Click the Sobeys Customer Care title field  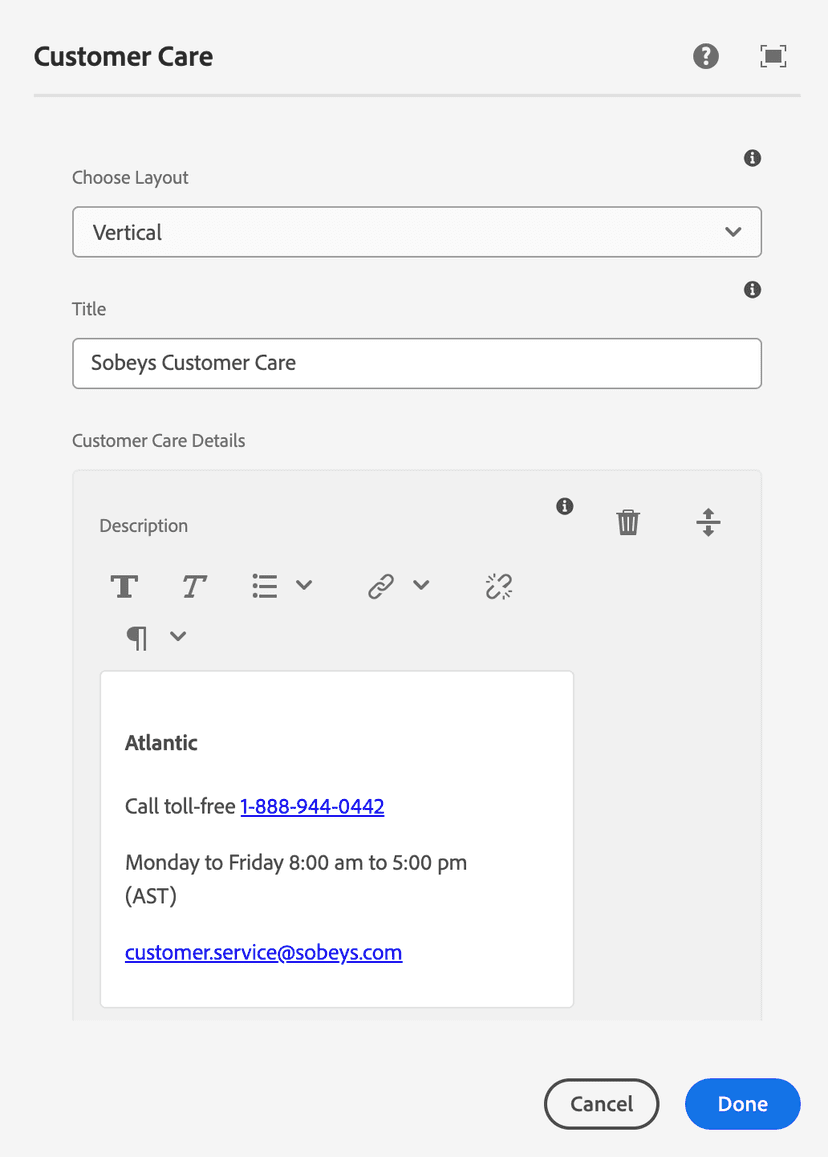pyautogui.click(x=417, y=363)
